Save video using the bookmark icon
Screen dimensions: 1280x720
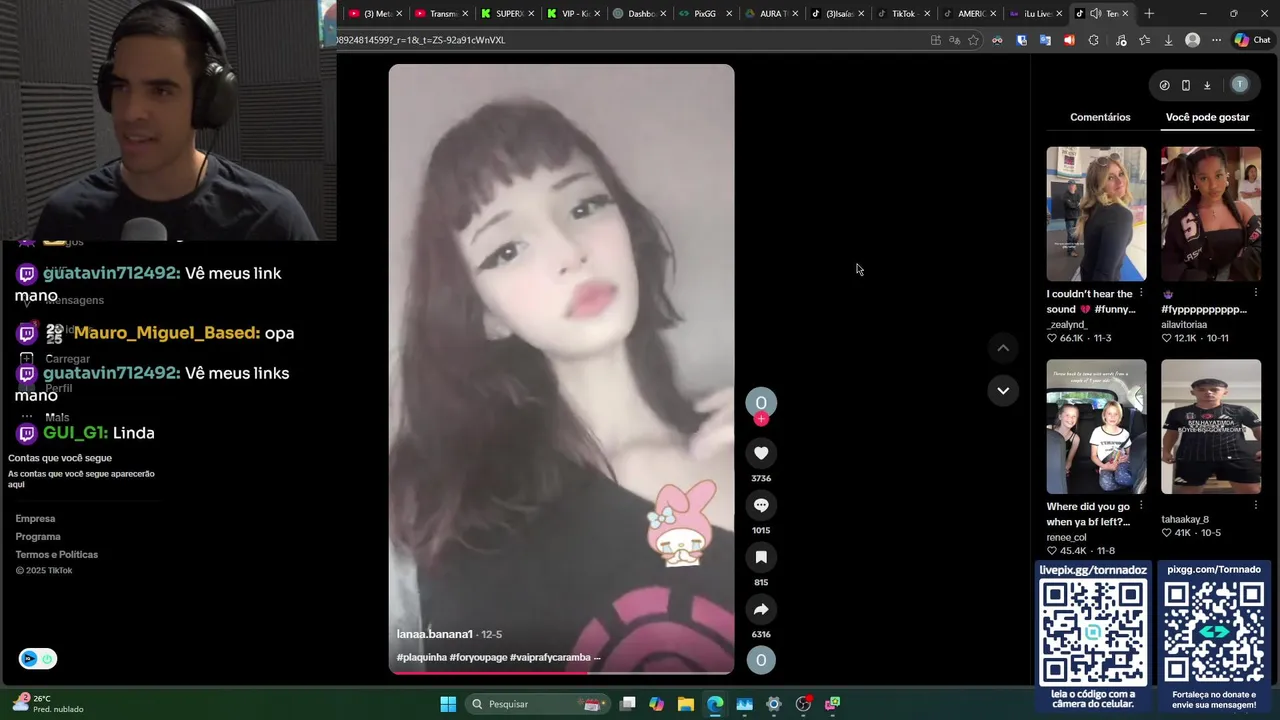coord(761,557)
